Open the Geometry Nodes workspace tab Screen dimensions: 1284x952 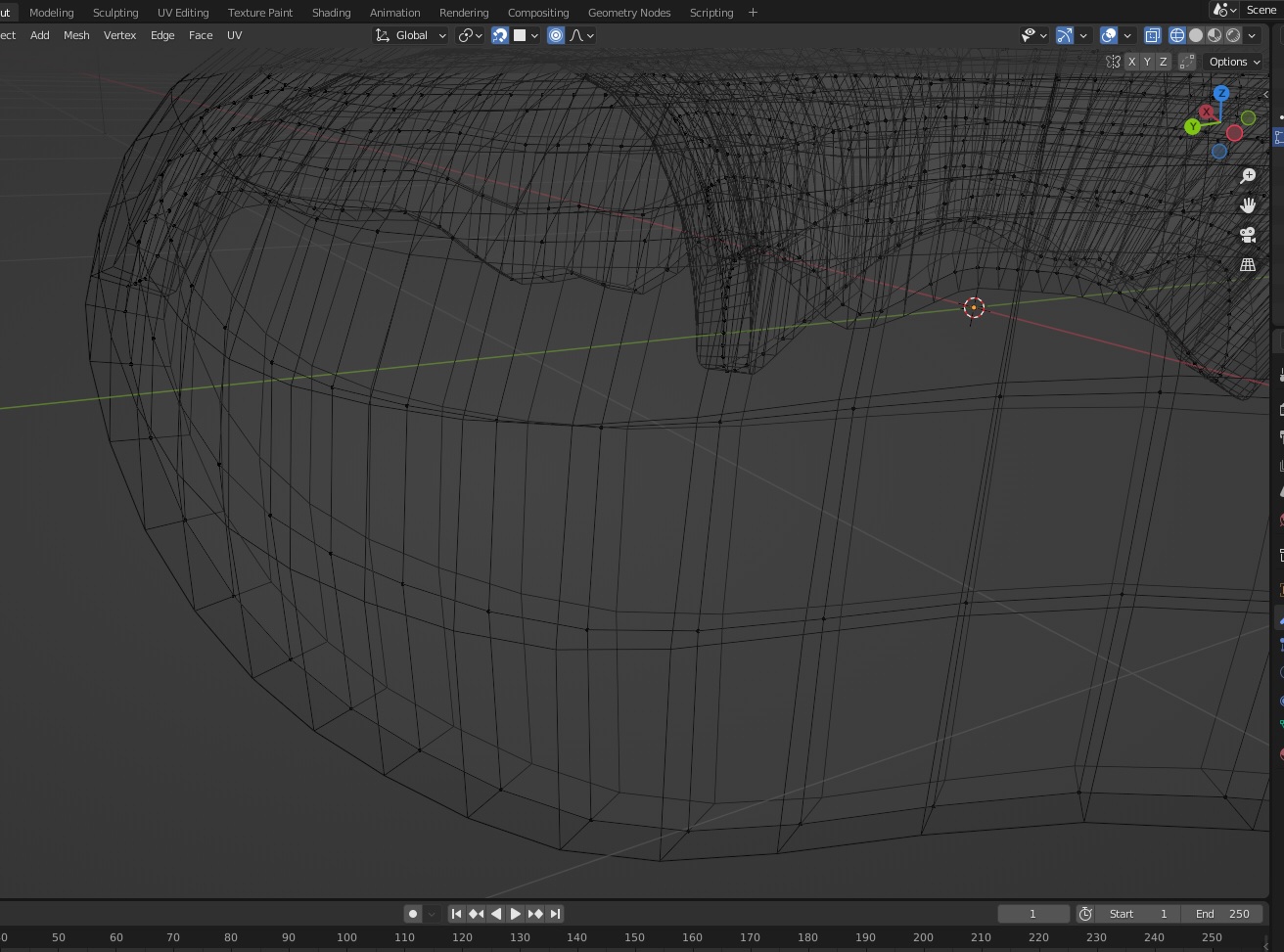click(x=628, y=13)
